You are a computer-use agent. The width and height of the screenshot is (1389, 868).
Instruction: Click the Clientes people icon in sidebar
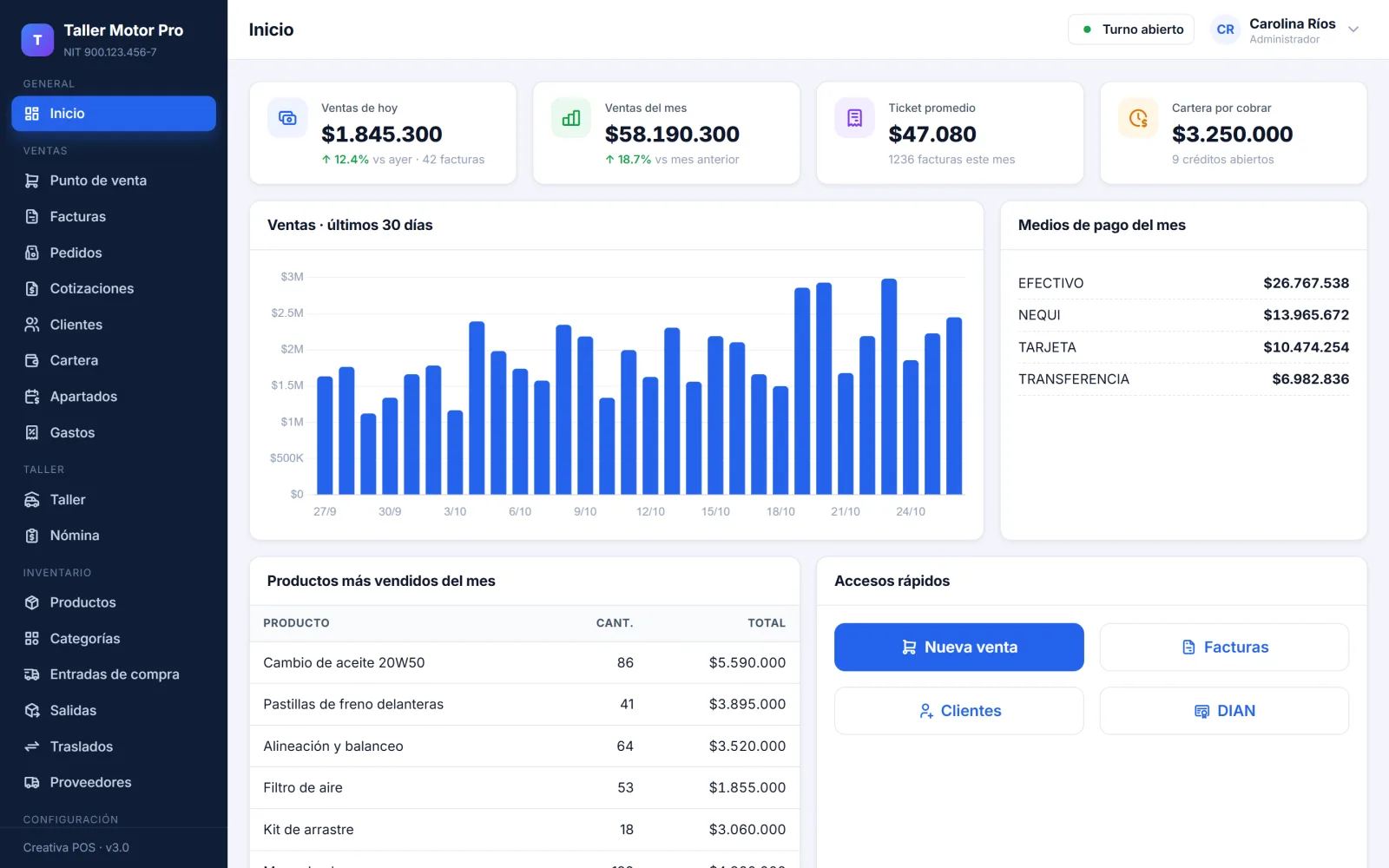(x=32, y=325)
